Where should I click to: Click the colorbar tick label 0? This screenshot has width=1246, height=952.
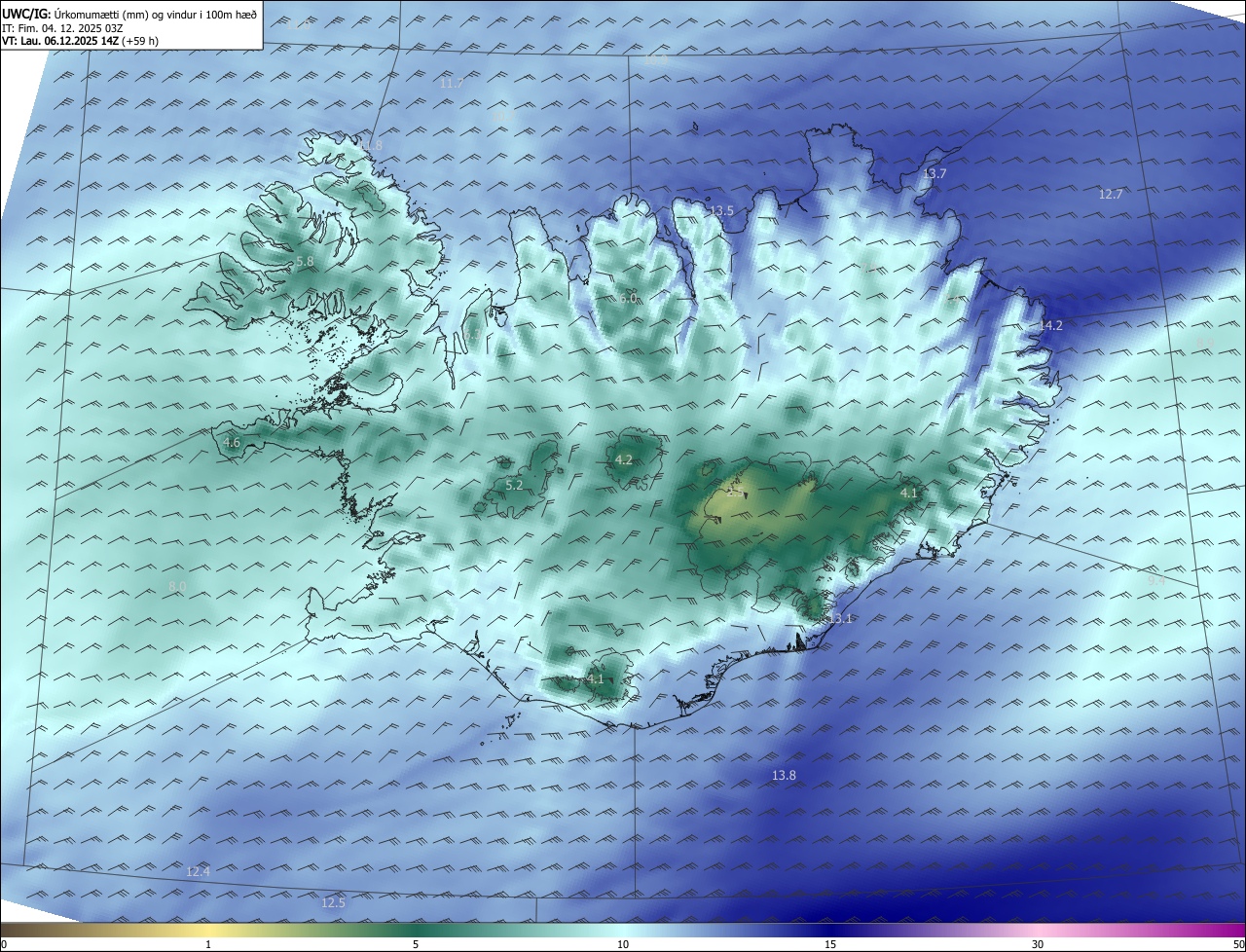[x=4, y=944]
